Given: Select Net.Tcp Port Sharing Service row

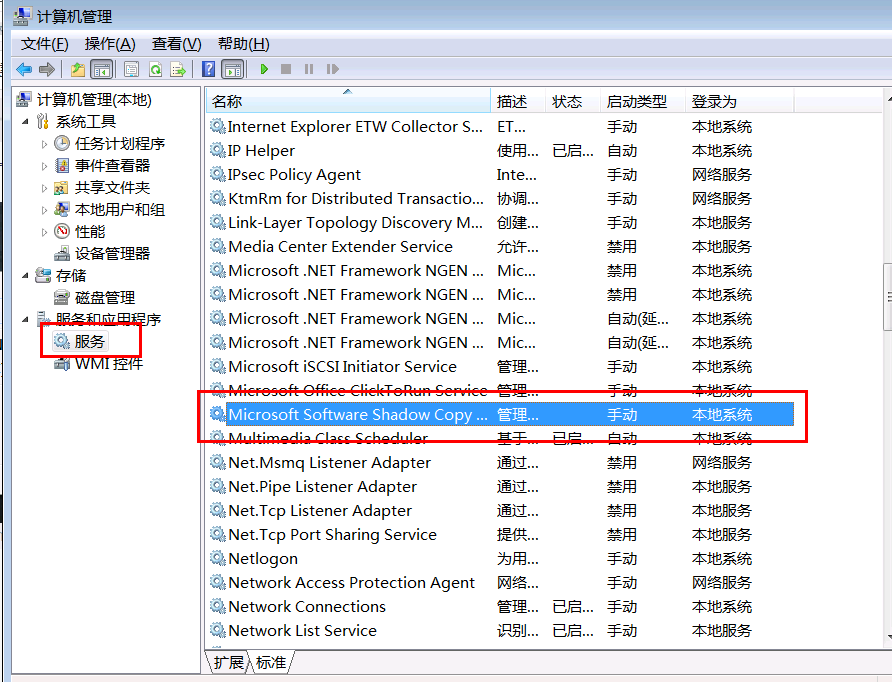Looking at the screenshot, I should pos(501,534).
